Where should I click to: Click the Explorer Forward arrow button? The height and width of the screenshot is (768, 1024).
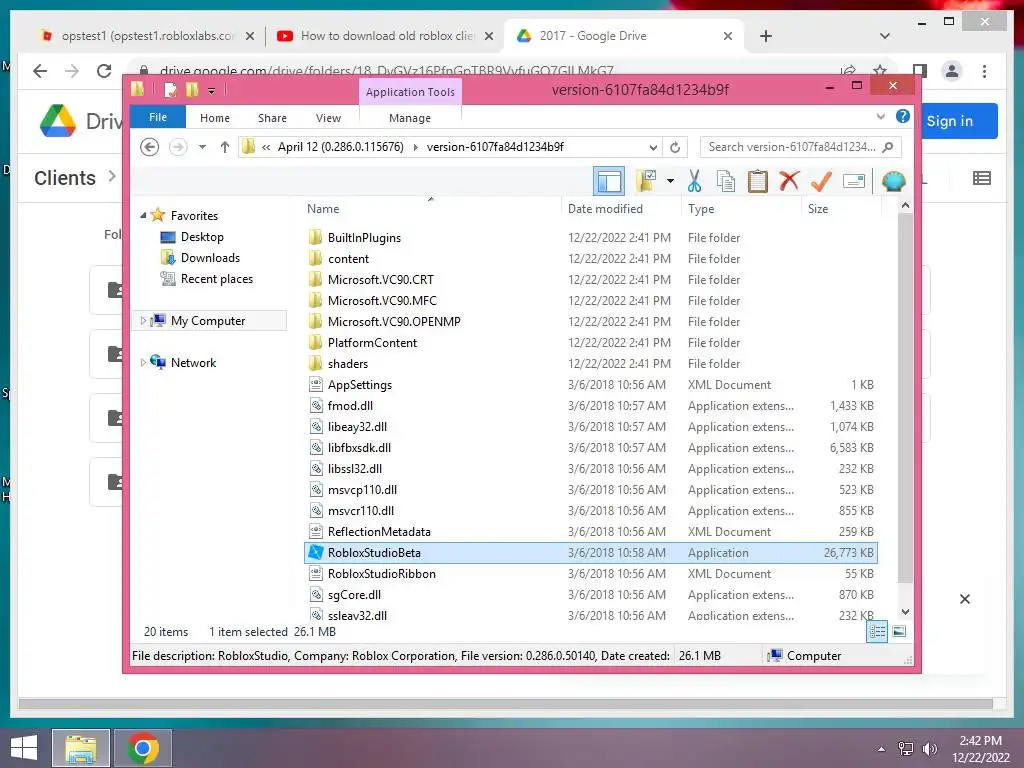pyautogui.click(x=178, y=147)
